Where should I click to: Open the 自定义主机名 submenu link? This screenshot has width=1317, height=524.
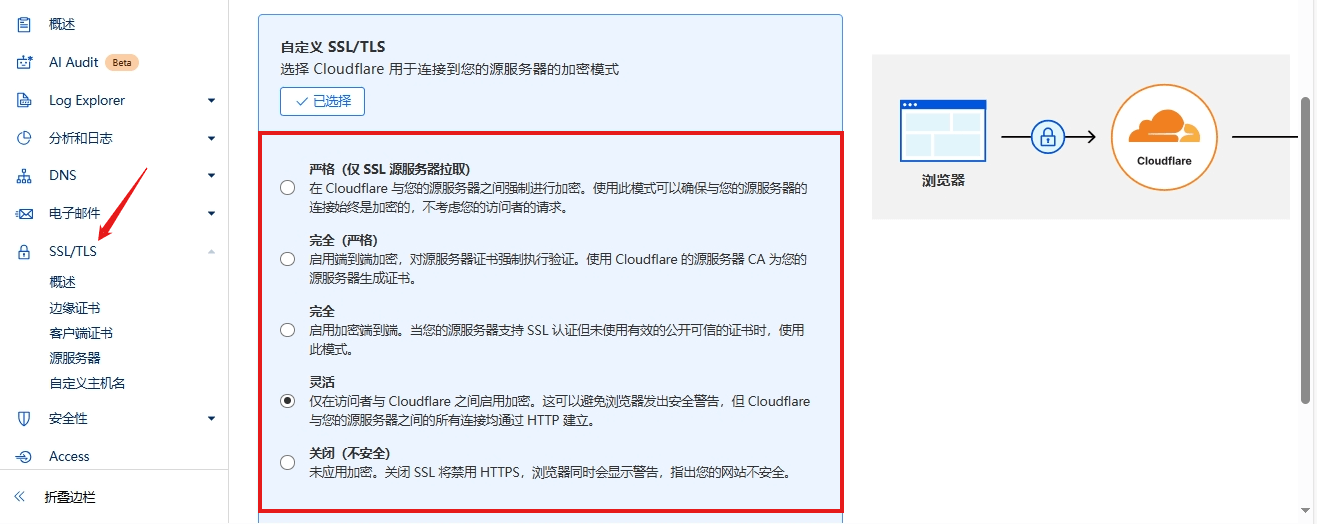point(87,383)
